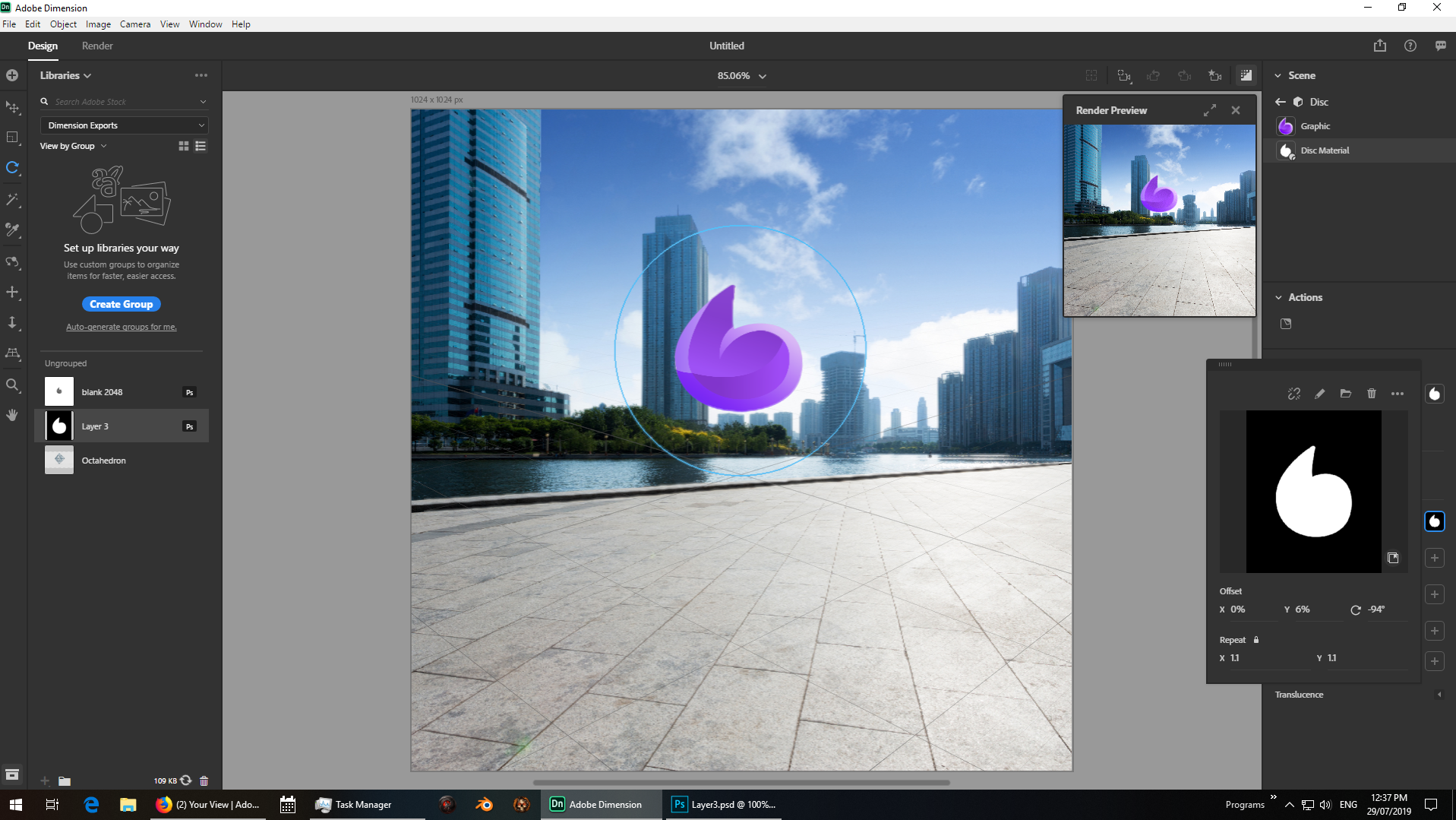Open the View by Group dropdown
Screen dimensions: 1456x820
pos(73,146)
